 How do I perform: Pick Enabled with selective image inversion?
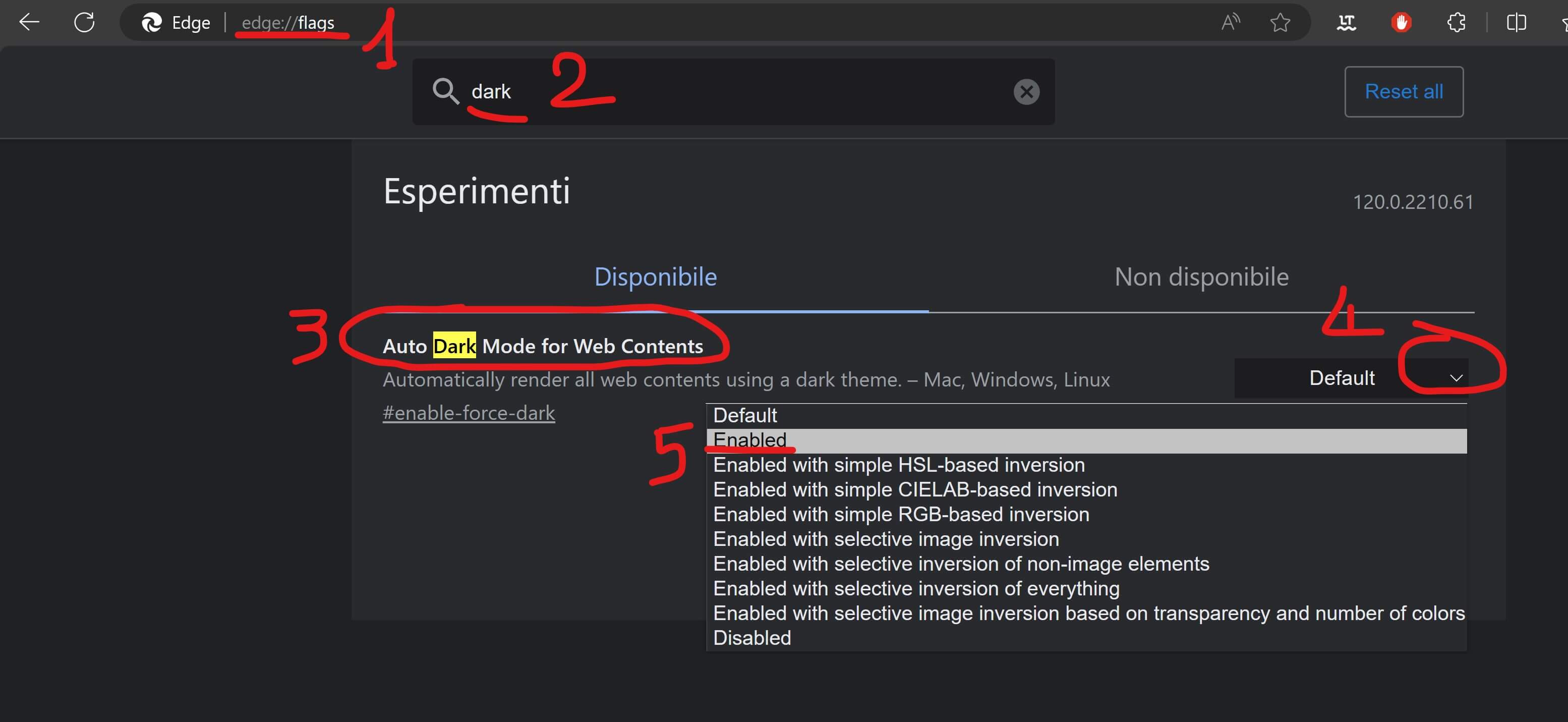pos(886,539)
